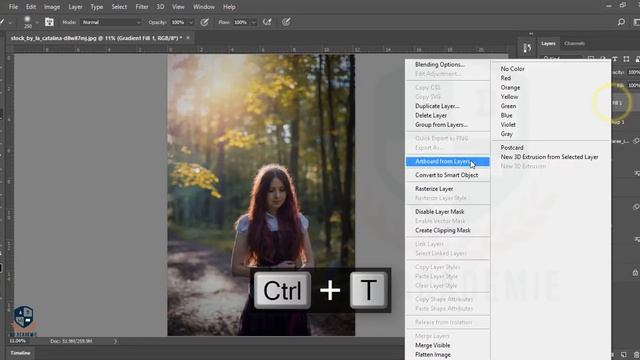The image size is (640, 360).
Task: Choose Rasterize Layer in context menu
Action: tap(434, 189)
